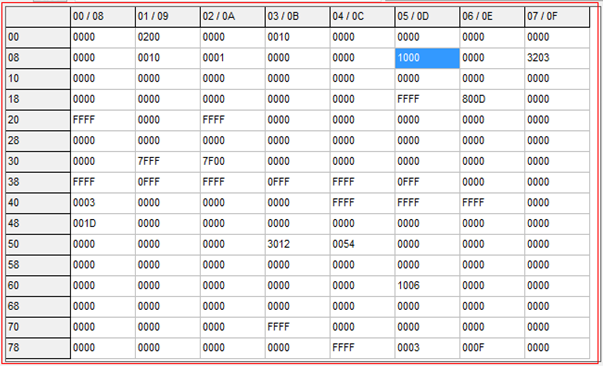Screen dimensions: 603x366
Task: Select the 00 / 08 column header
Action: tap(103, 17)
